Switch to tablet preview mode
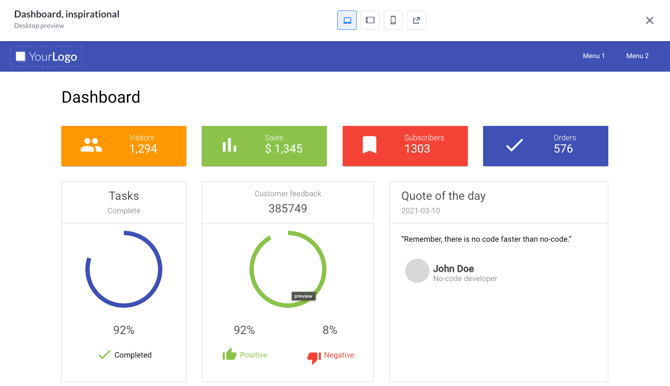670x386 pixels. [370, 21]
